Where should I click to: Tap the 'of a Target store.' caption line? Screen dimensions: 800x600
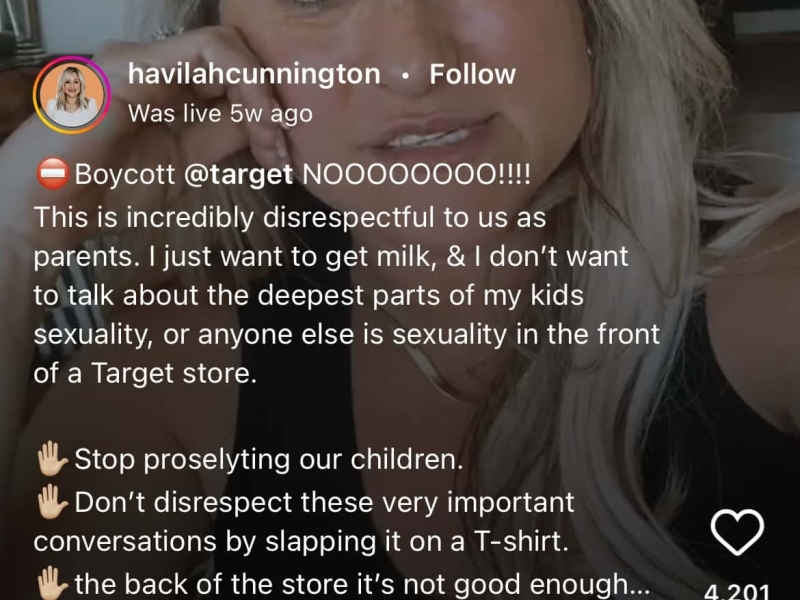[x=145, y=373]
